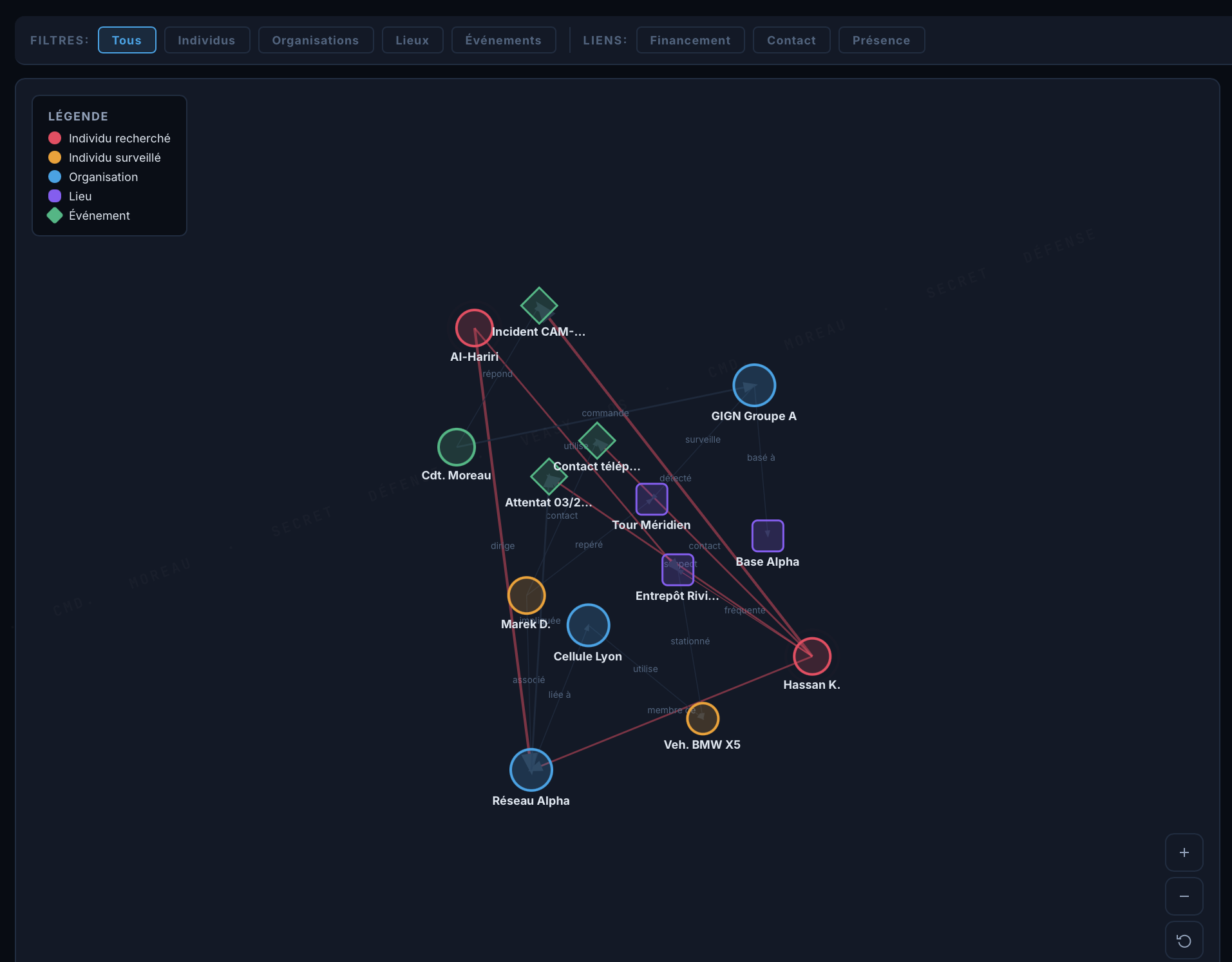Click the Incident CAM diamond event node

[539, 305]
